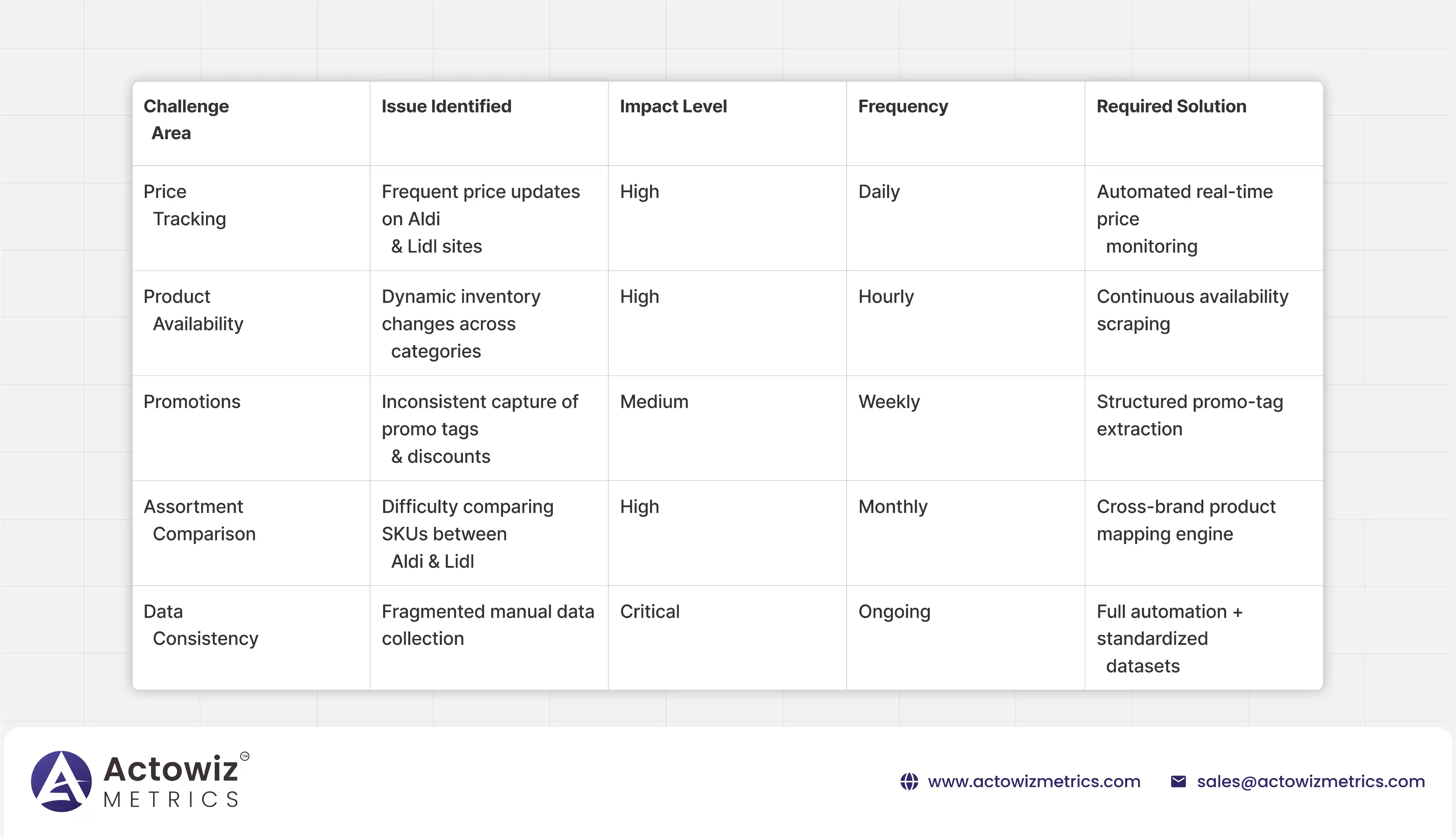
Task: Select the globe icon beside the website URL
Action: pyautogui.click(x=909, y=781)
